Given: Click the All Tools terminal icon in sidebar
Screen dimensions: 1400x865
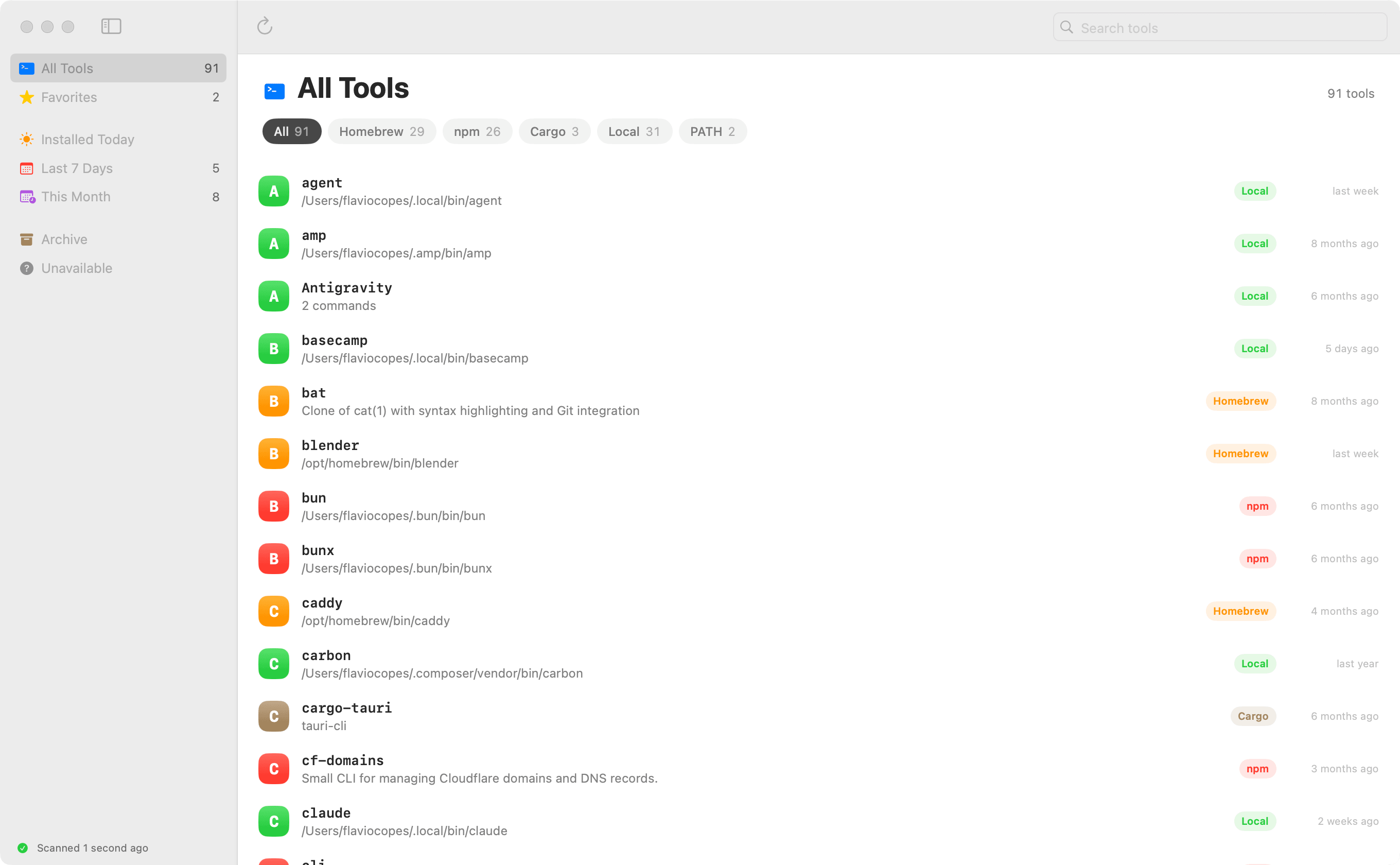Looking at the screenshot, I should coord(26,68).
